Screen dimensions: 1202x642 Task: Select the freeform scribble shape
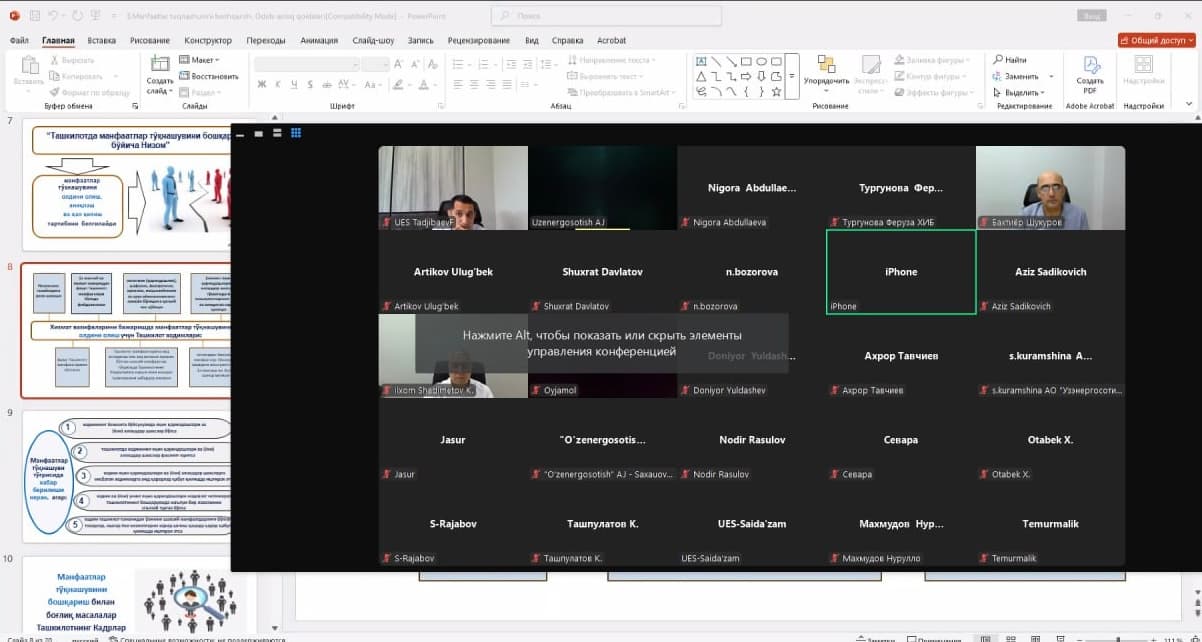coord(701,91)
